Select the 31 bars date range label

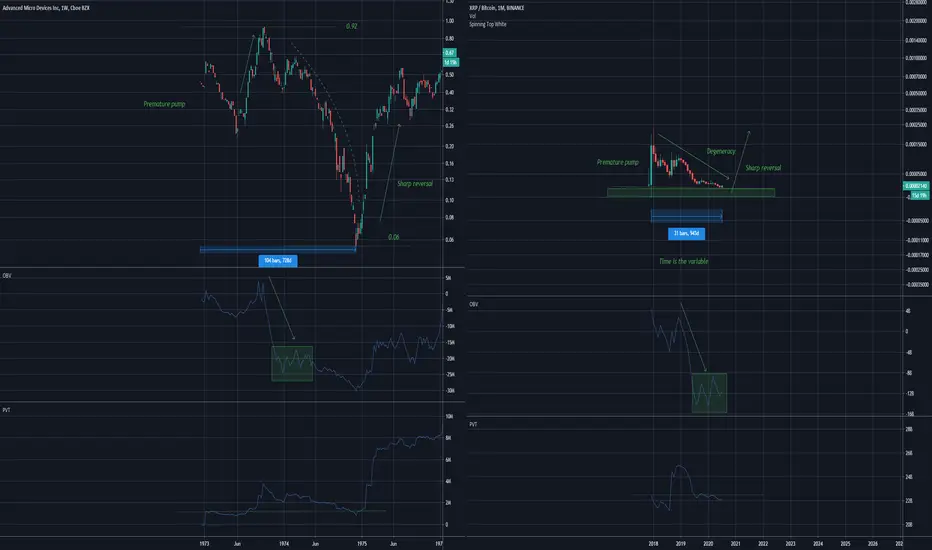pyautogui.click(x=686, y=234)
